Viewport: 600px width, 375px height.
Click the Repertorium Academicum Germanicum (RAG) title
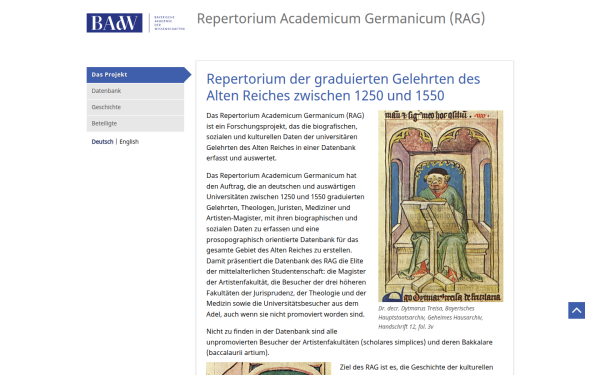click(341, 18)
